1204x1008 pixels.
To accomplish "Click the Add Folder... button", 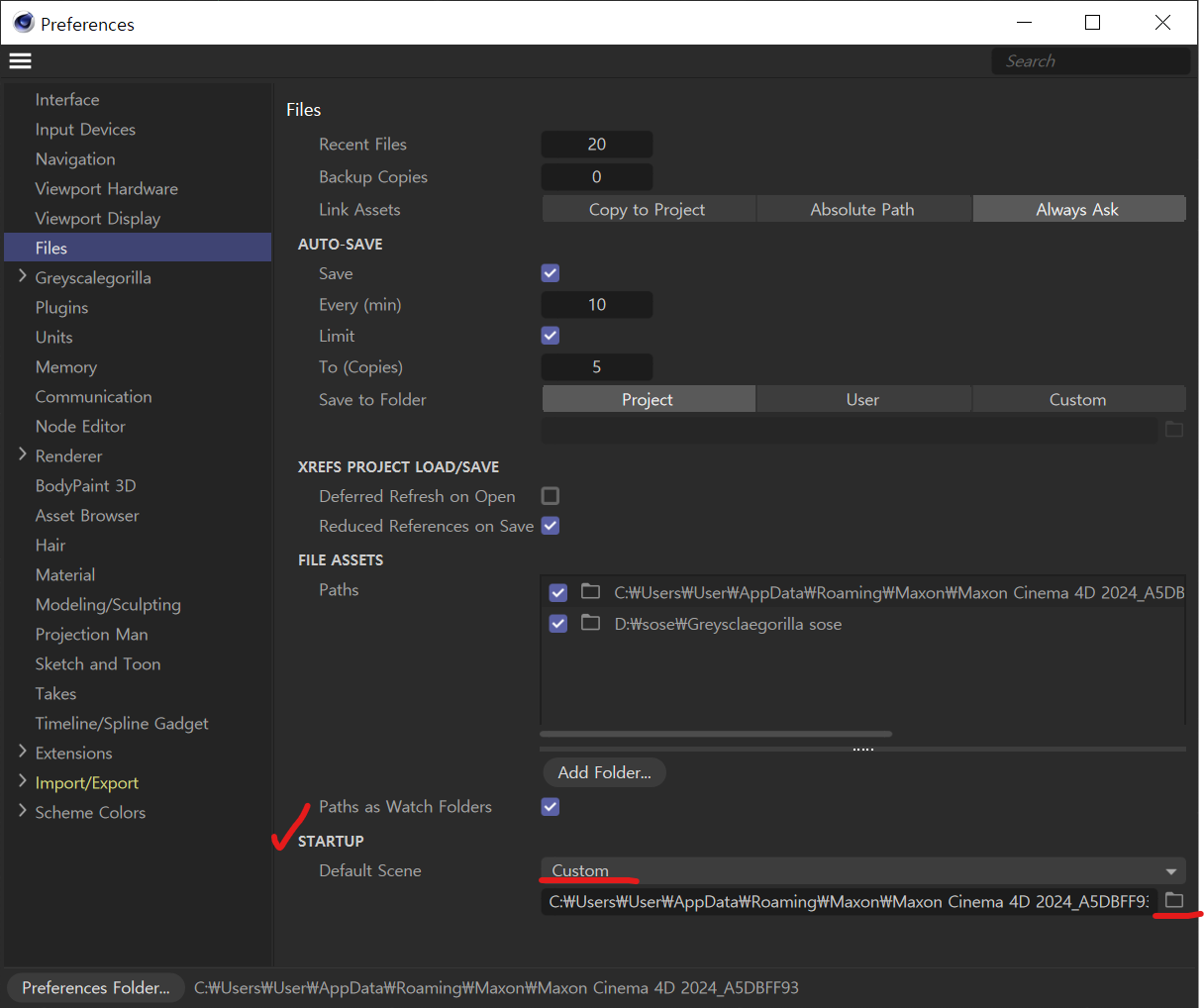I will pos(604,772).
